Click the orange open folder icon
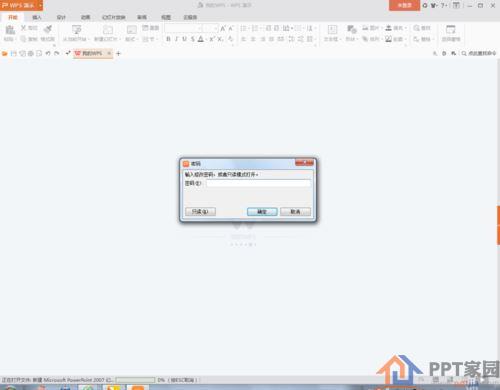 click(x=5, y=53)
